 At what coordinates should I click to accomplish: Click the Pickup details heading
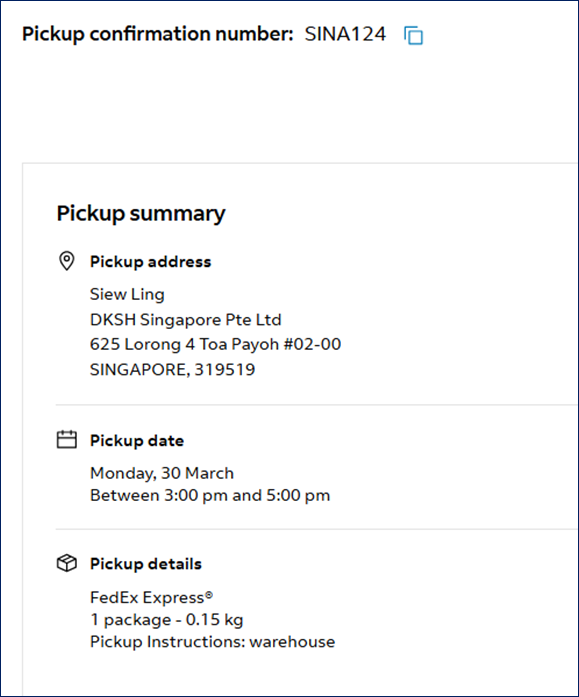pyautogui.click(x=146, y=564)
